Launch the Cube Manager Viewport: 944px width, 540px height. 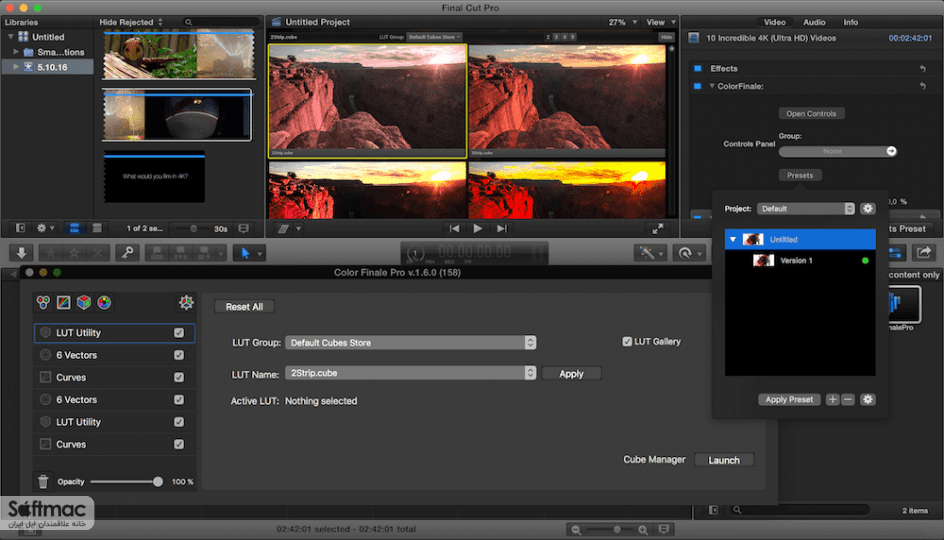click(724, 460)
